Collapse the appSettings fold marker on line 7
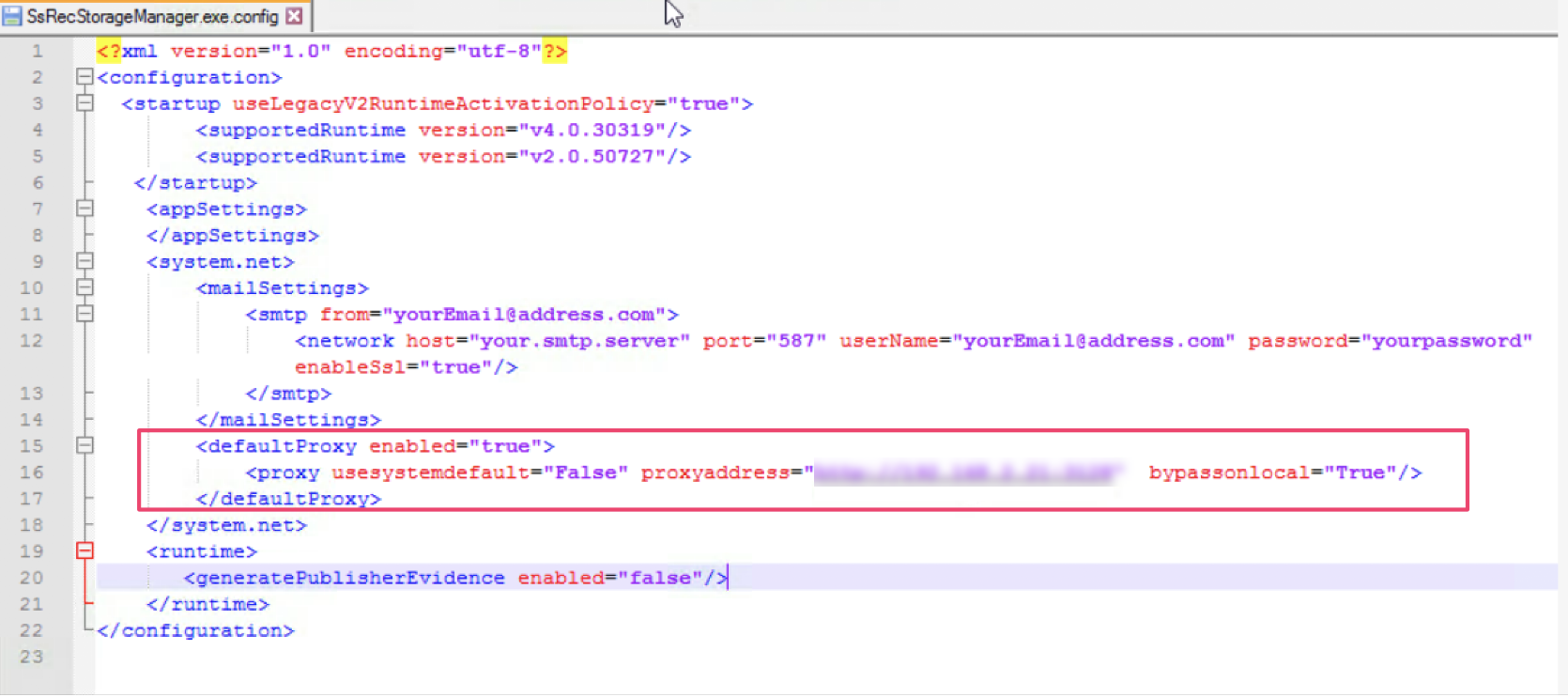The width and height of the screenshot is (1568, 697). [85, 209]
